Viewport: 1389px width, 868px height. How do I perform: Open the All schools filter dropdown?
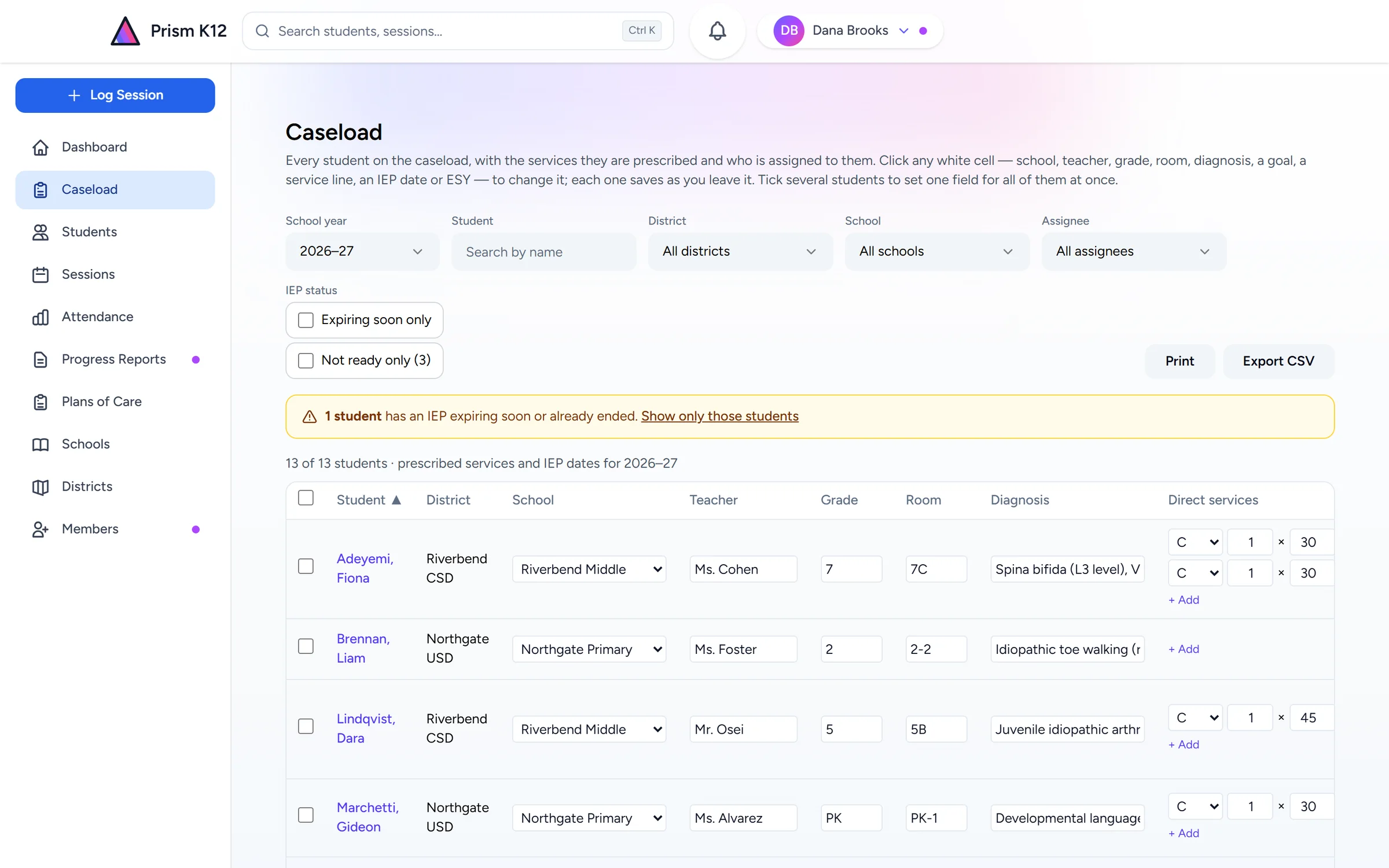937,251
